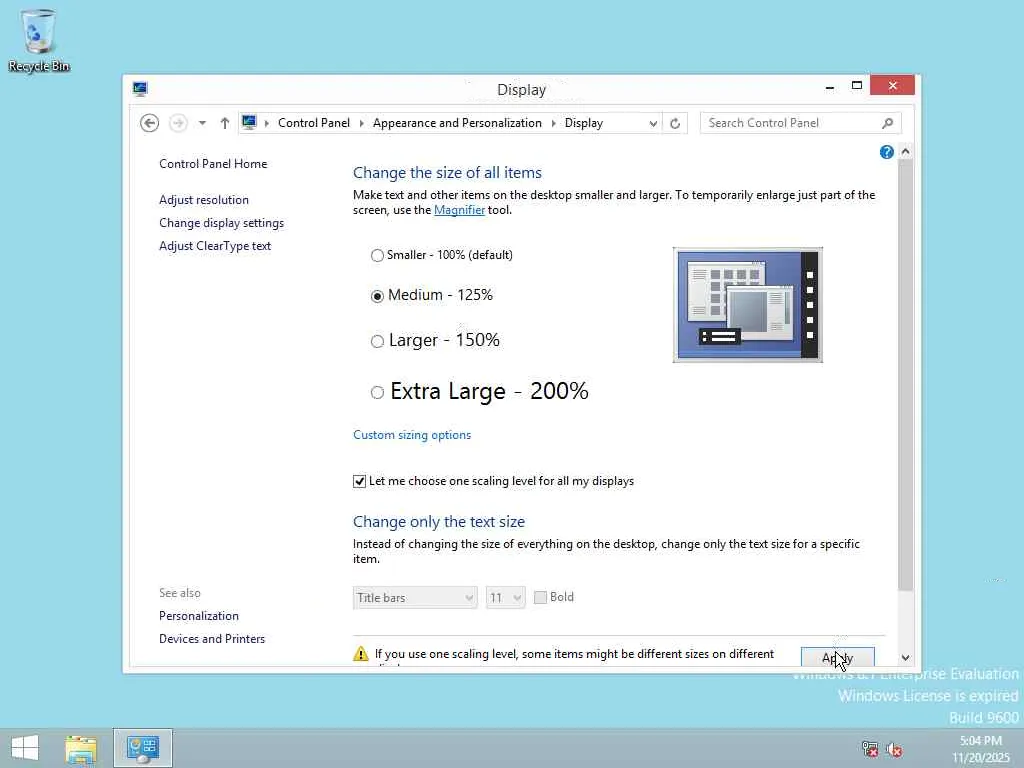This screenshot has height=768, width=1024.
Task: Select Appearance and Personalization breadcrumb
Action: [457, 123]
